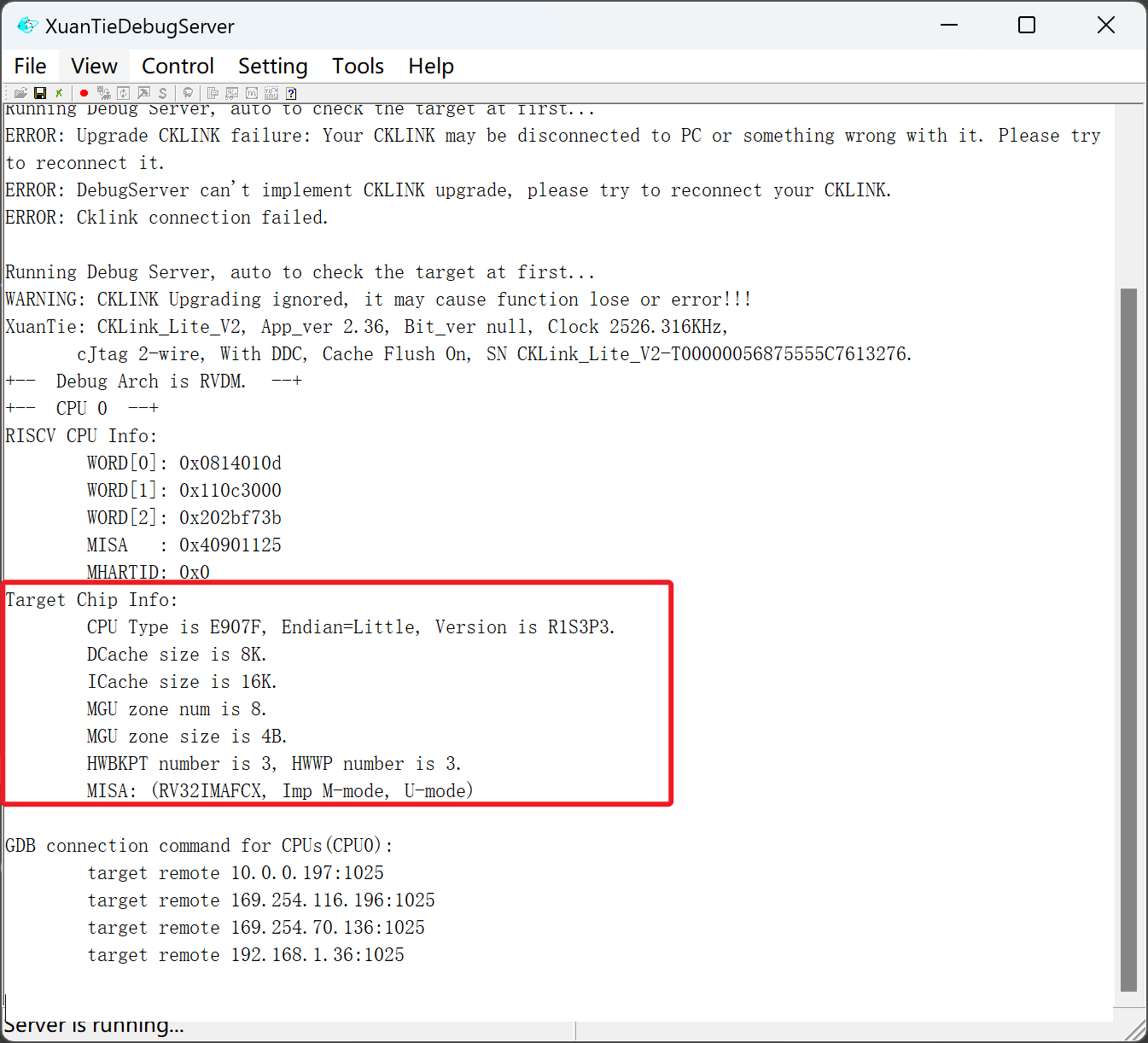Click the vertical scrollbar thumb
1148x1043 pixels.
pos(1128,640)
